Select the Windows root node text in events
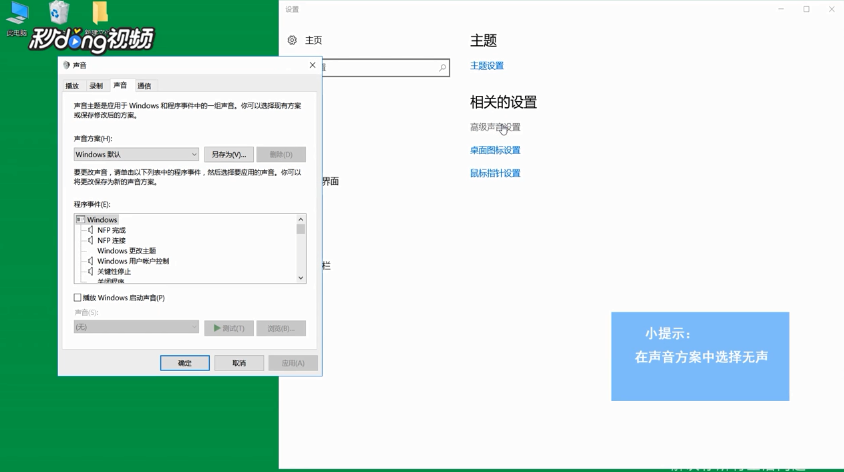Viewport: 844px width, 472px height. click(x=102, y=220)
